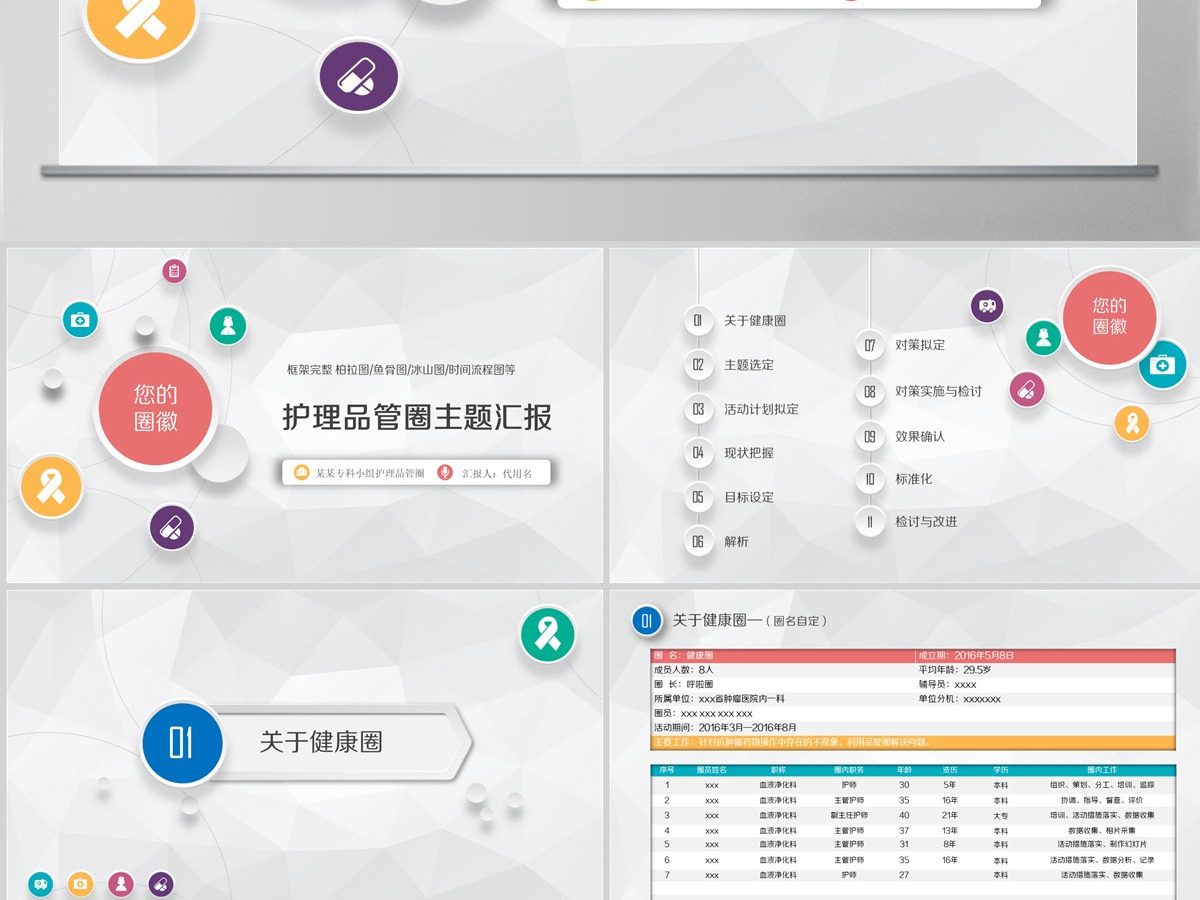The width and height of the screenshot is (1200, 900).
Task: Click the orange ribbon icon on the top cropped slide
Action: point(140,17)
